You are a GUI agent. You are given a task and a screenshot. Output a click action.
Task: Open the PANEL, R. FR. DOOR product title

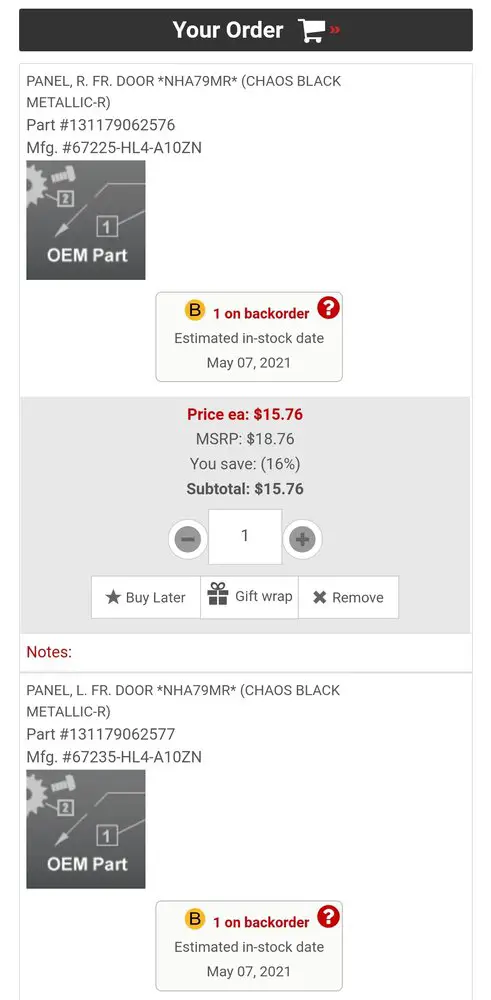coord(184,91)
